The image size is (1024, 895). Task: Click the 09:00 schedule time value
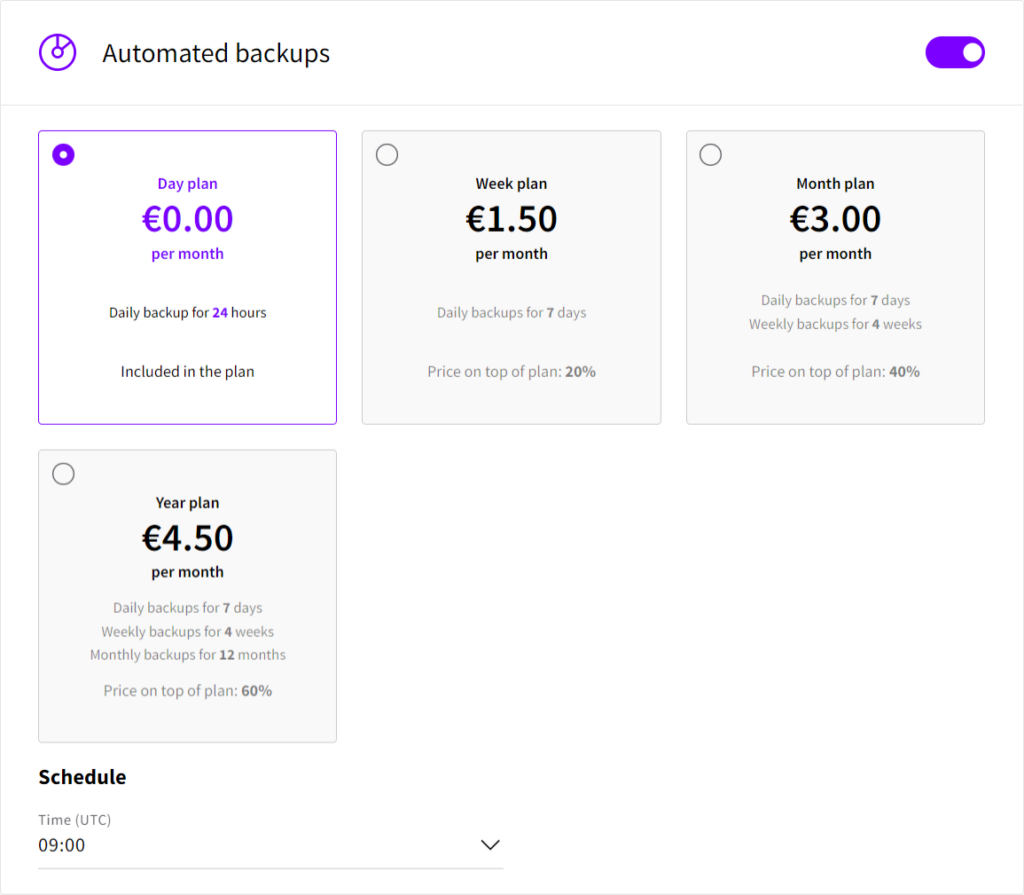[x=62, y=845]
